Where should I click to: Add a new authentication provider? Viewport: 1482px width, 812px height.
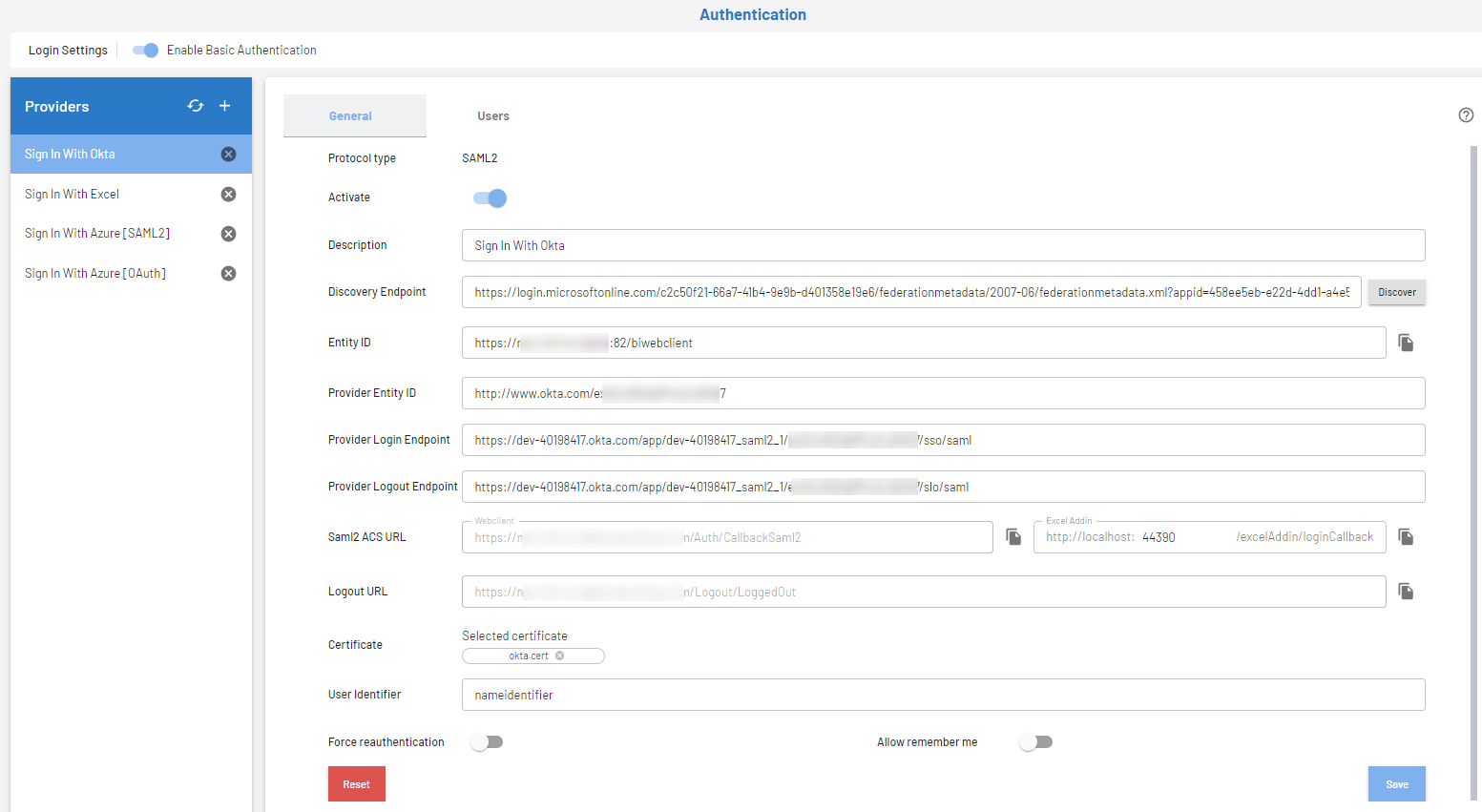(x=225, y=106)
